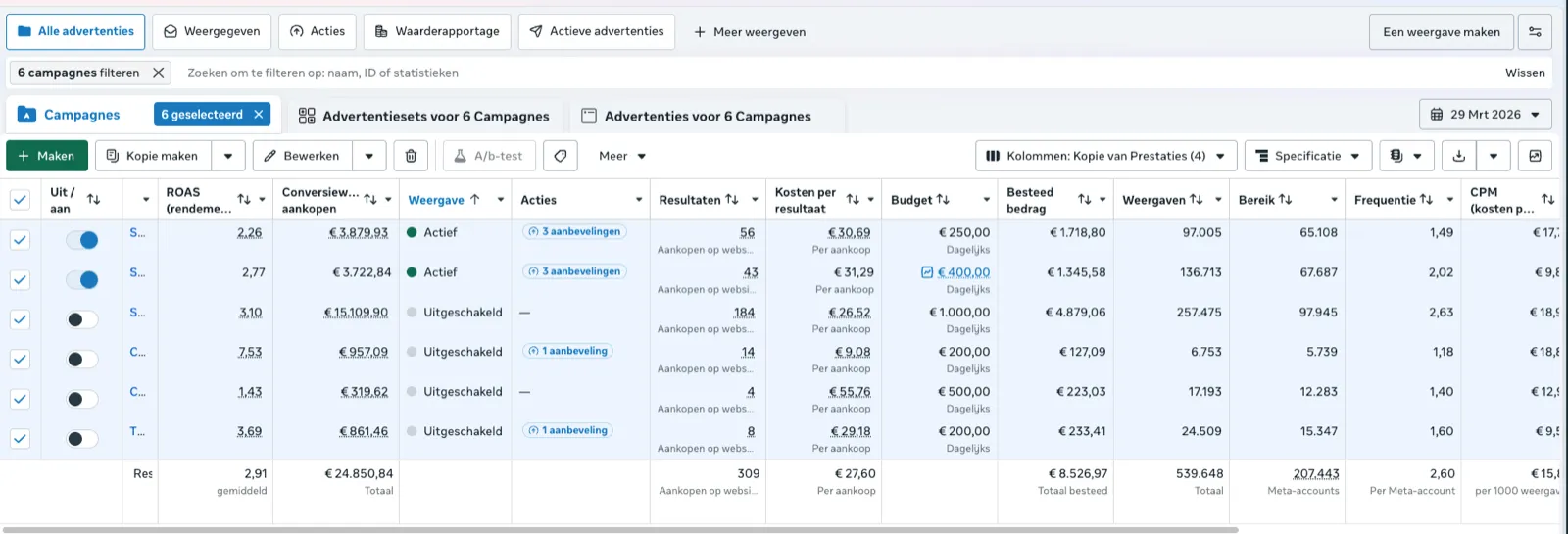Viewport: 1568px width, 534px height.
Task: Click the trash delete icon in toolbar
Action: (x=411, y=156)
